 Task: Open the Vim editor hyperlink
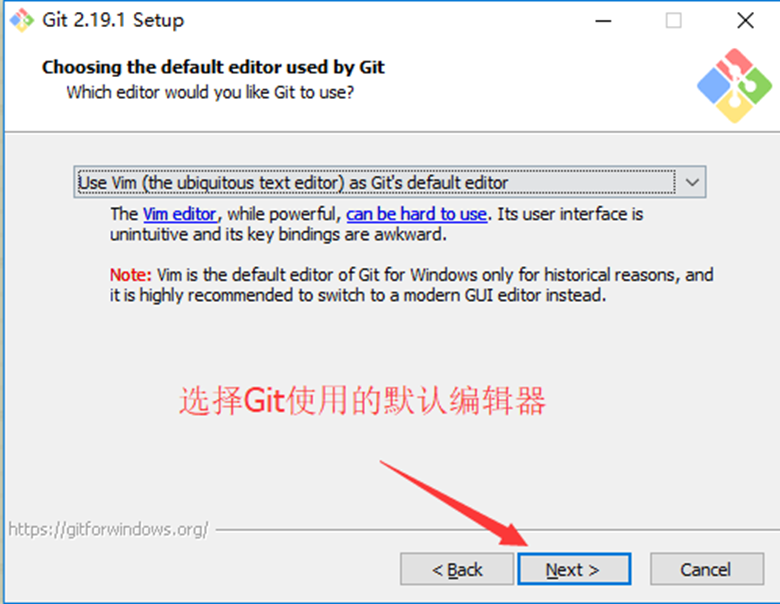[180, 214]
